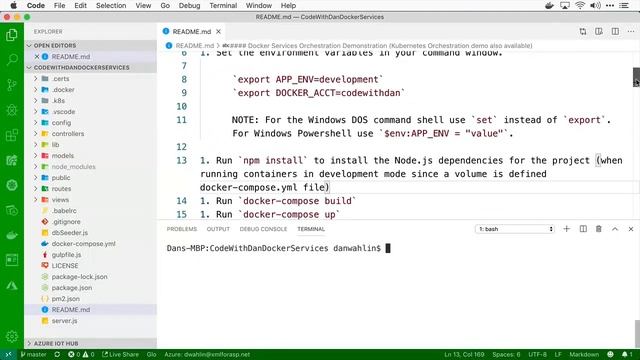The width and height of the screenshot is (640, 360).
Task: Click open preview to the side icon
Action: tap(599, 31)
